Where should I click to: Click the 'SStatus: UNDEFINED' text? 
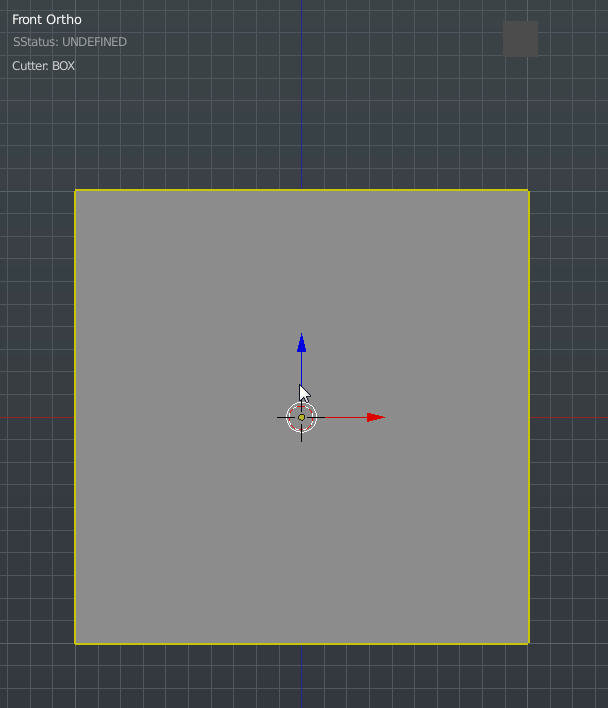[70, 42]
